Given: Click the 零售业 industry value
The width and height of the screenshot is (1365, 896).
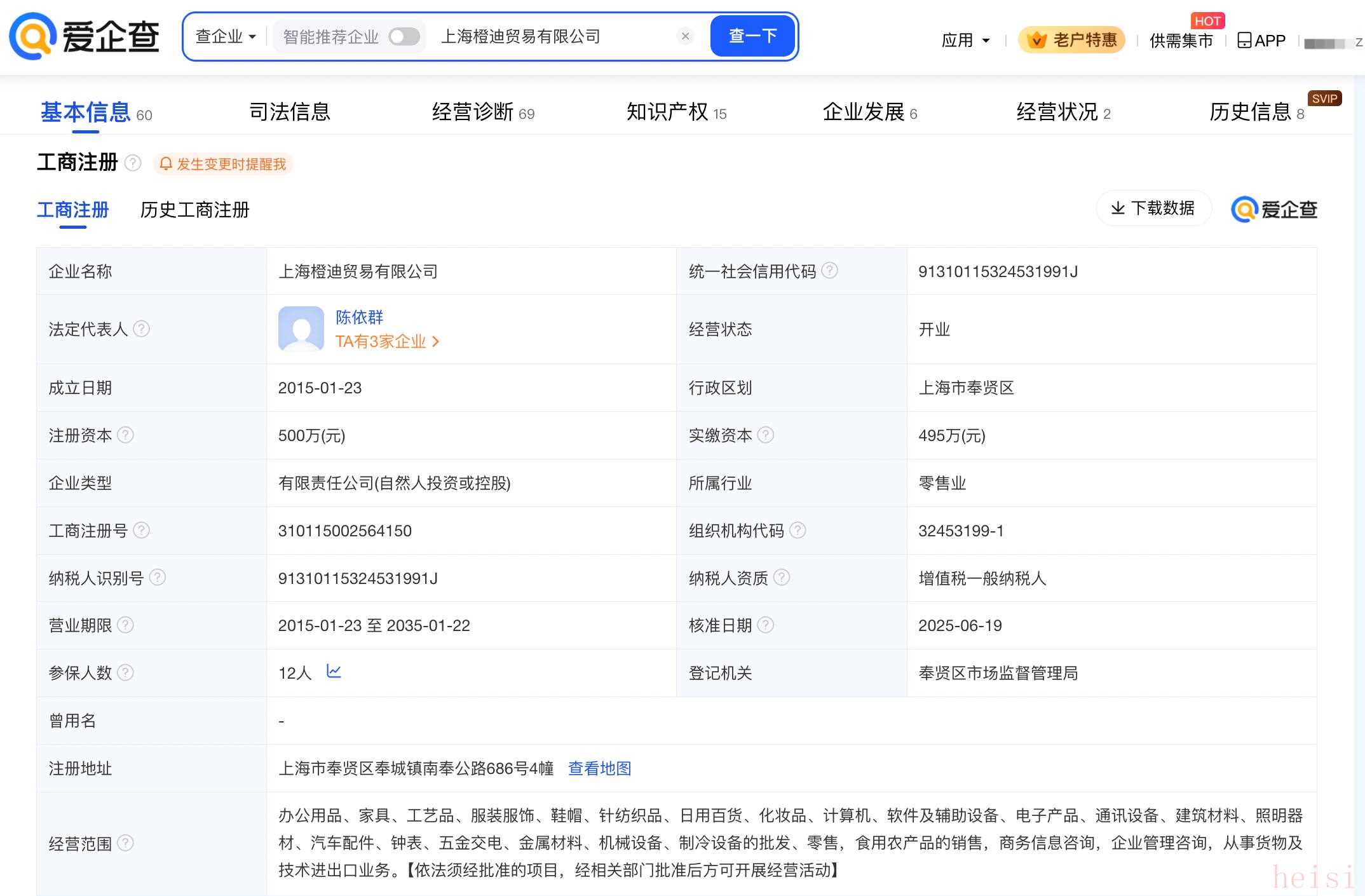Looking at the screenshot, I should tap(942, 483).
